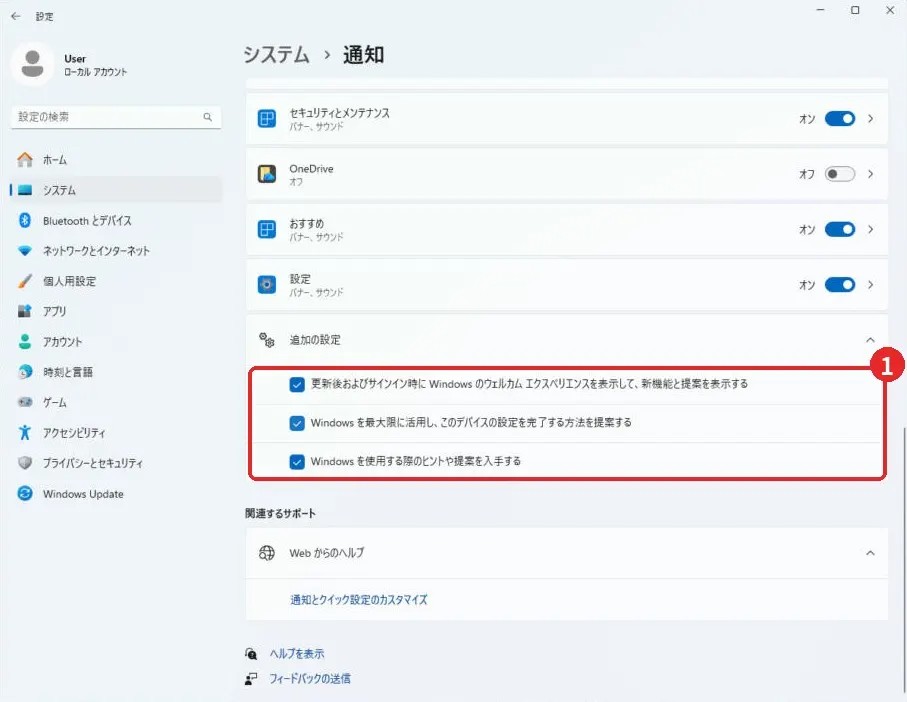Open Bluetooth とデバイス settings

(116, 220)
